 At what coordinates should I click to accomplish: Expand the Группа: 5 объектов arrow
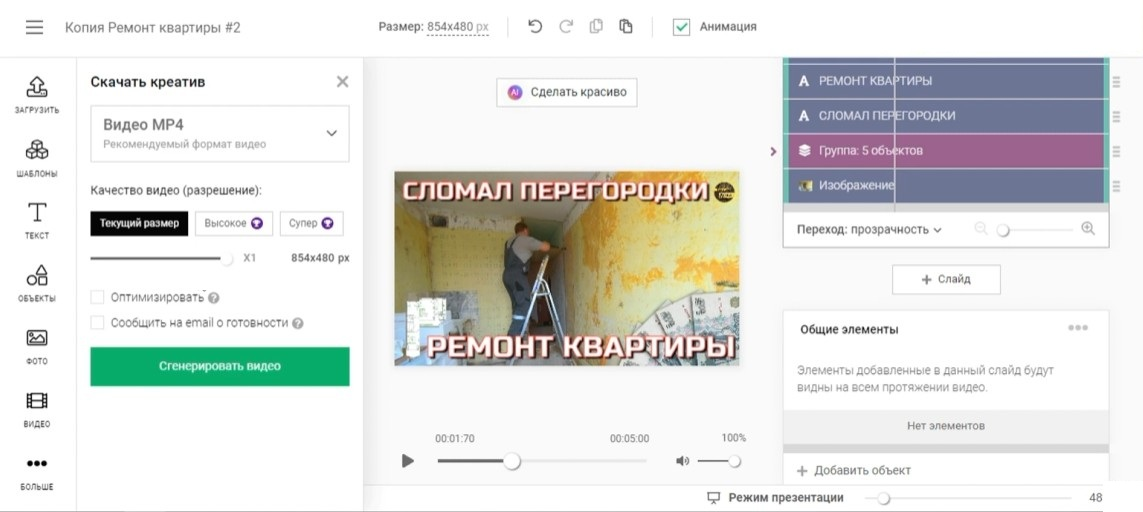(x=773, y=152)
